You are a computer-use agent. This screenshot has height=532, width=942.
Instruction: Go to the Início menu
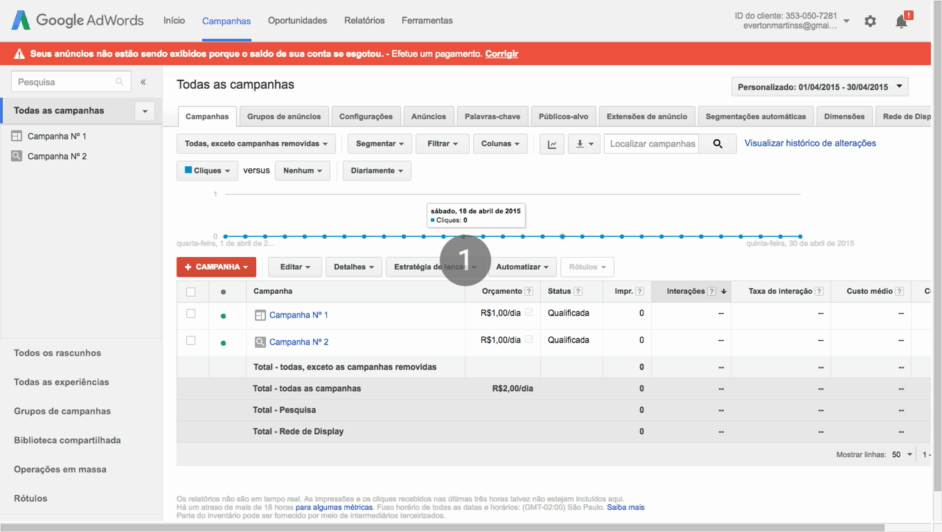click(174, 20)
